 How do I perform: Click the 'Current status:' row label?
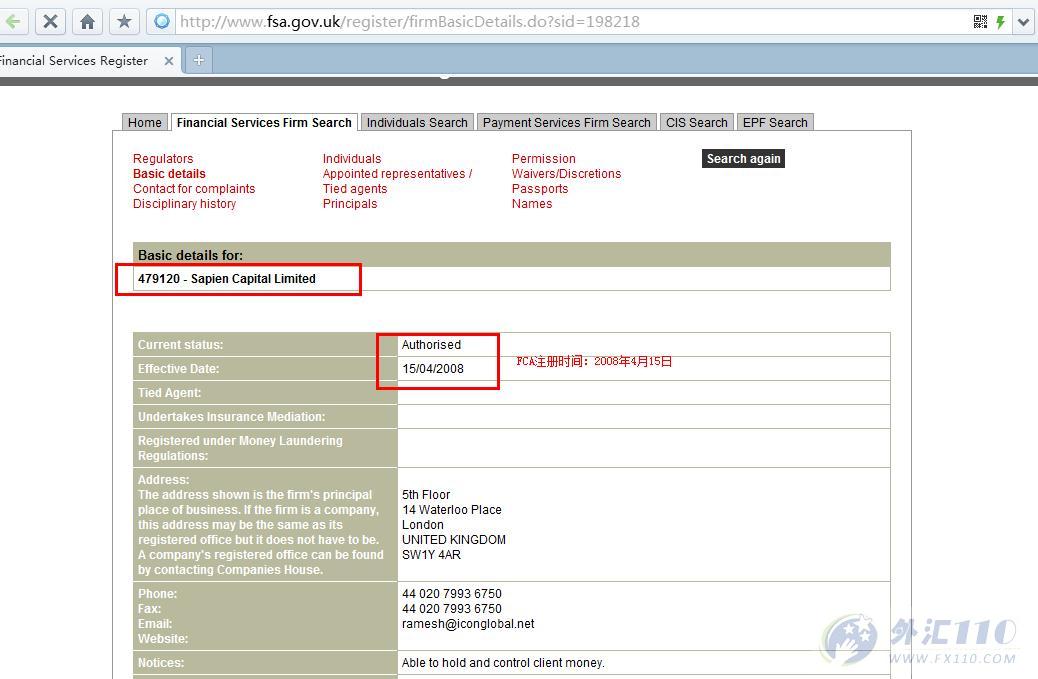181,345
